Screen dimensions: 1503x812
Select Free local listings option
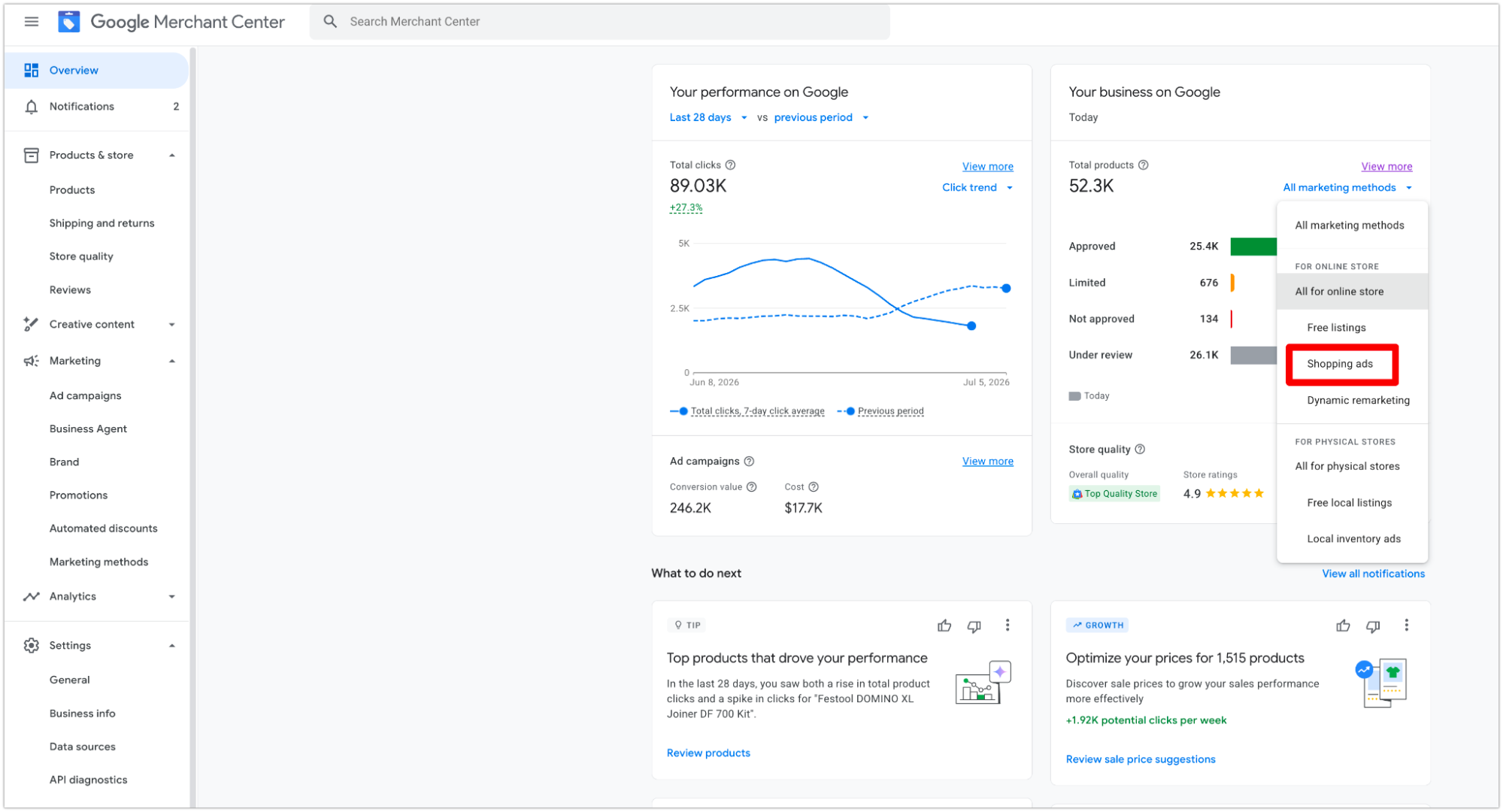pos(1352,503)
